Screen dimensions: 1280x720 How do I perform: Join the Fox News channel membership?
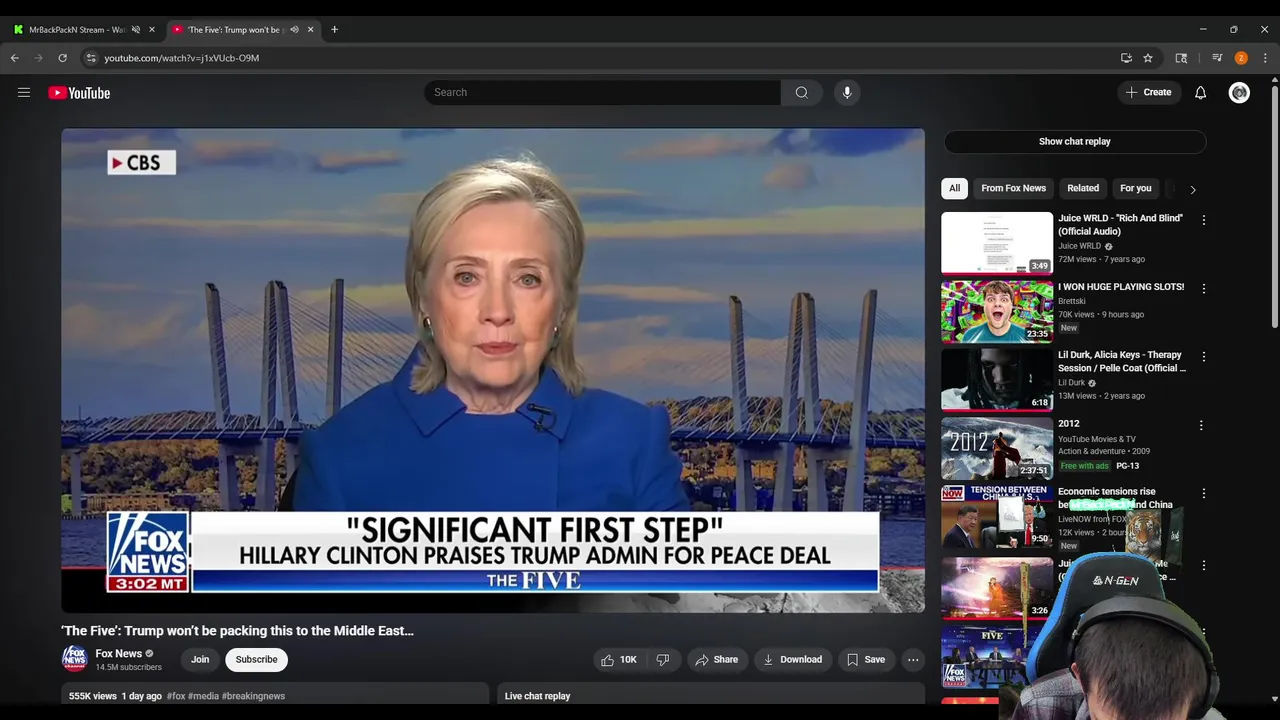click(200, 660)
